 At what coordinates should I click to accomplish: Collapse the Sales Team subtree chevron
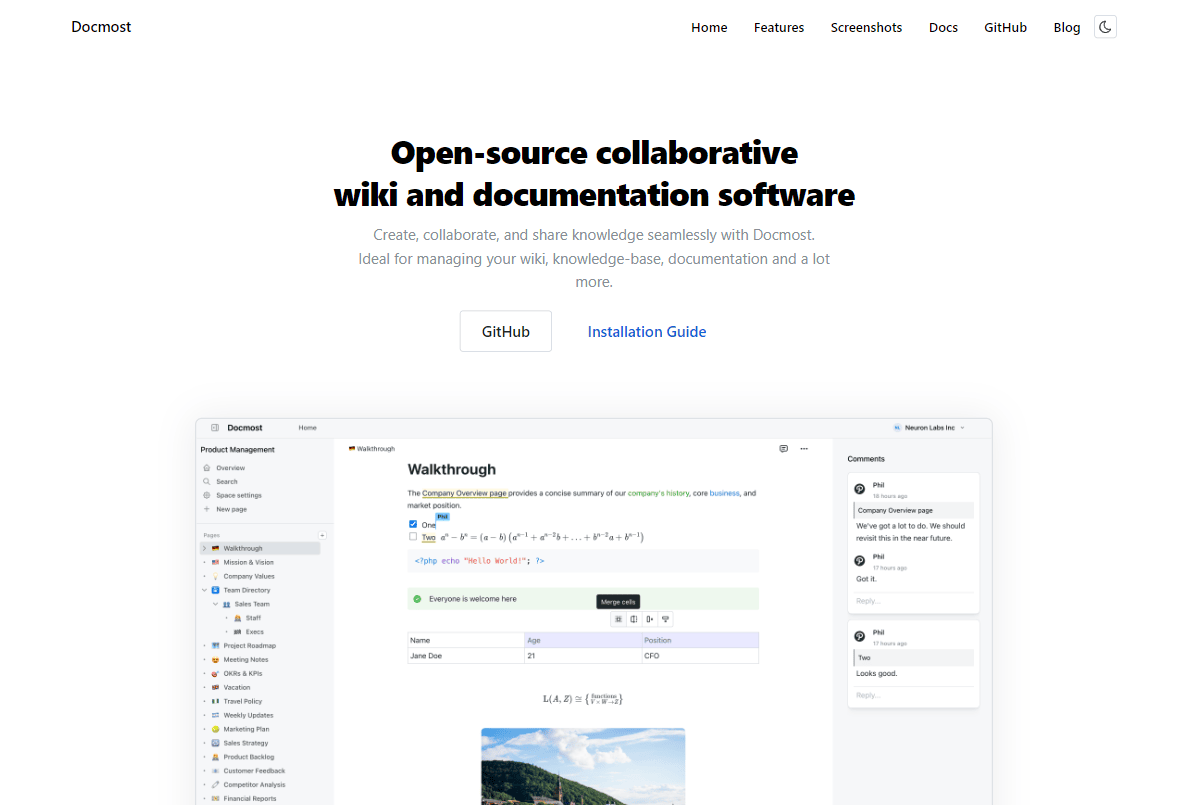pyautogui.click(x=215, y=604)
